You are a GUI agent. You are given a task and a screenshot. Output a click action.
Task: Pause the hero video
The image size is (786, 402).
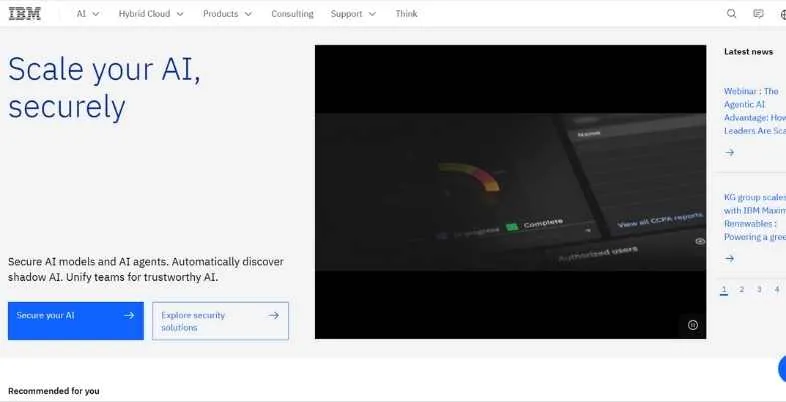[693, 325]
